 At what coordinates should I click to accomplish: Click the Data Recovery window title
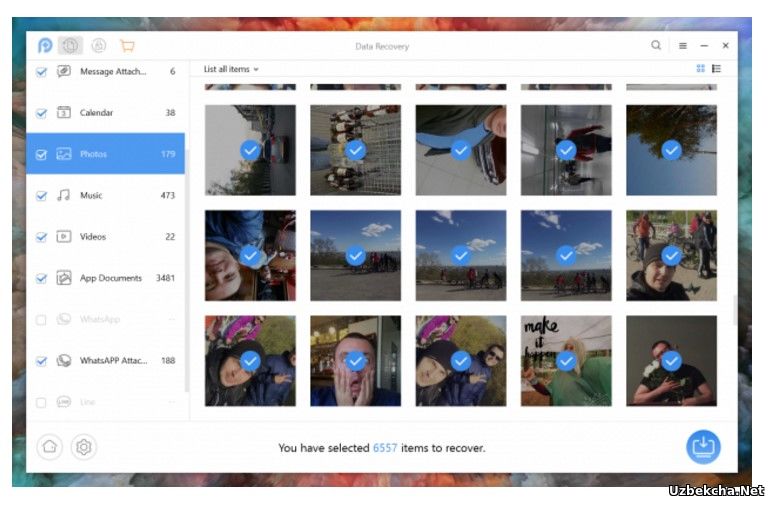382,46
